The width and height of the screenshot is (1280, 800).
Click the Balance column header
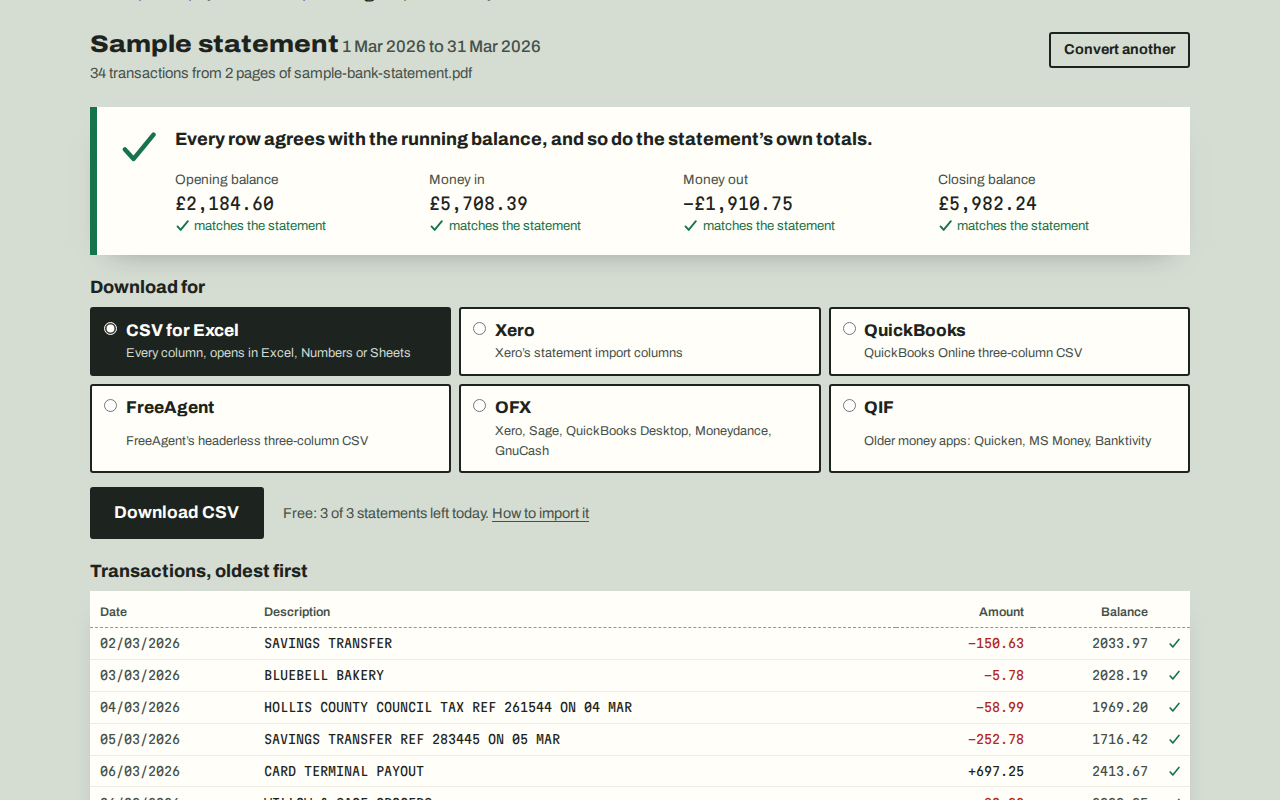point(1124,612)
